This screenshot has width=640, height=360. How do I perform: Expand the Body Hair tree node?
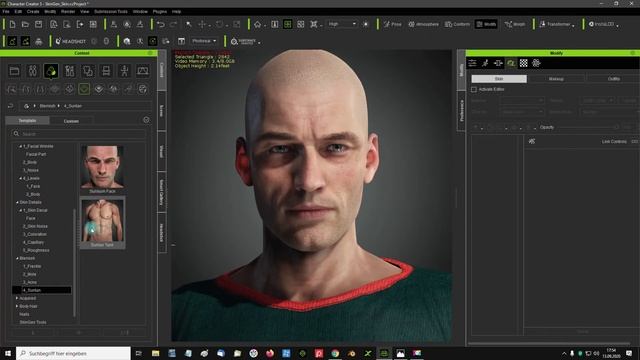pos(17,306)
